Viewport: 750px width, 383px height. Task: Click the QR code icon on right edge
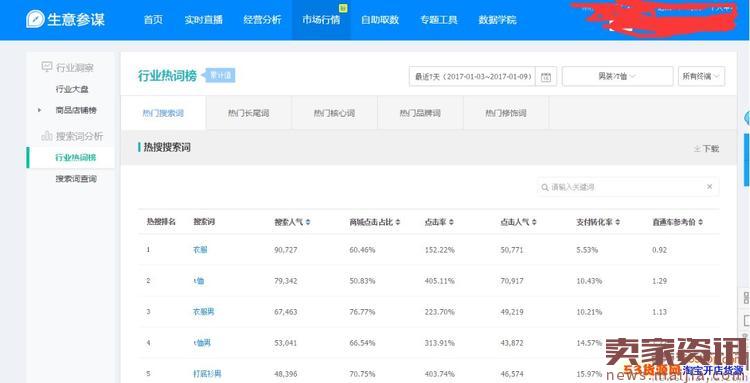click(x=746, y=298)
